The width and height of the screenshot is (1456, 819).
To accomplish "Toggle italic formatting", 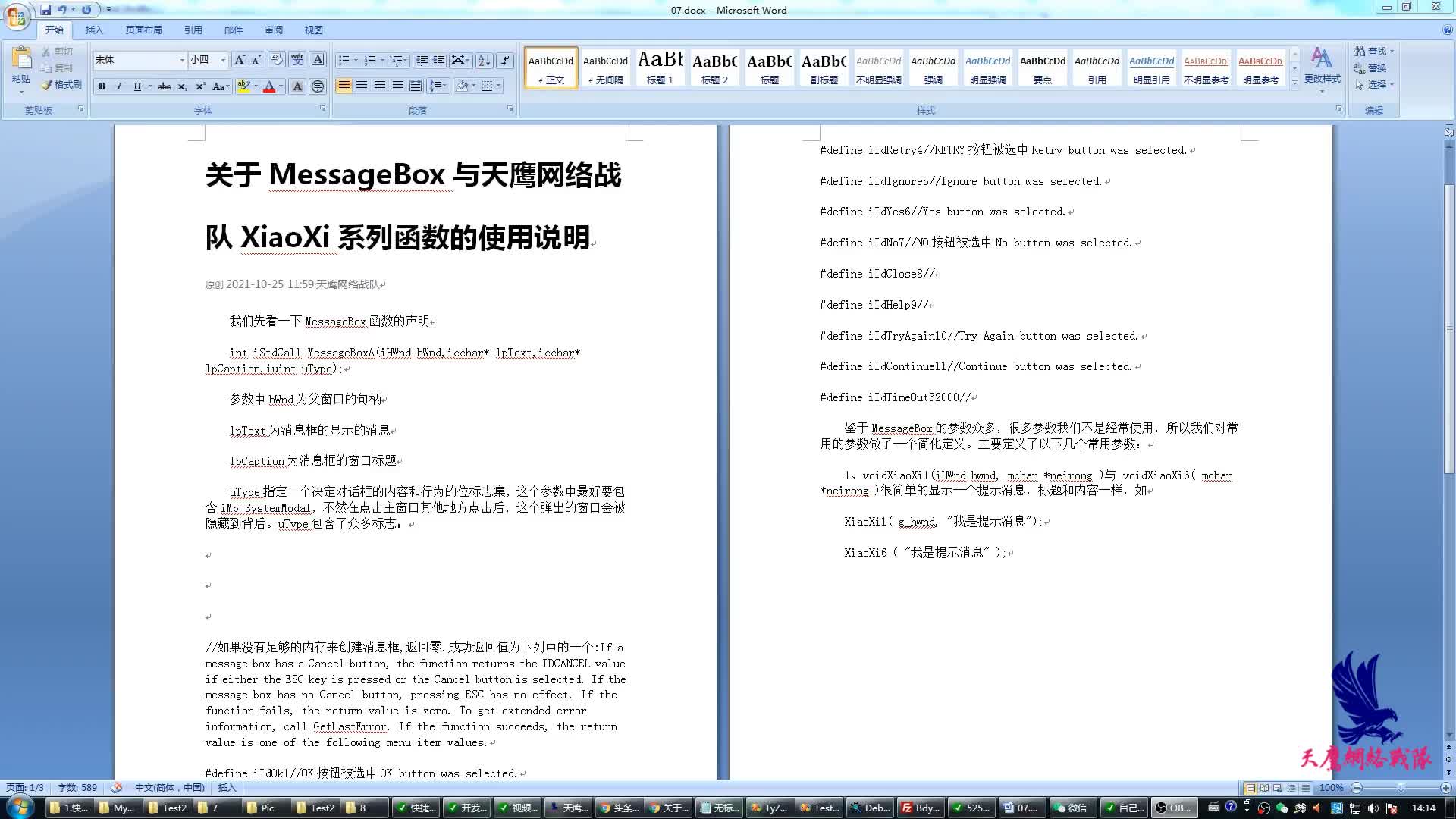I will coord(119,86).
